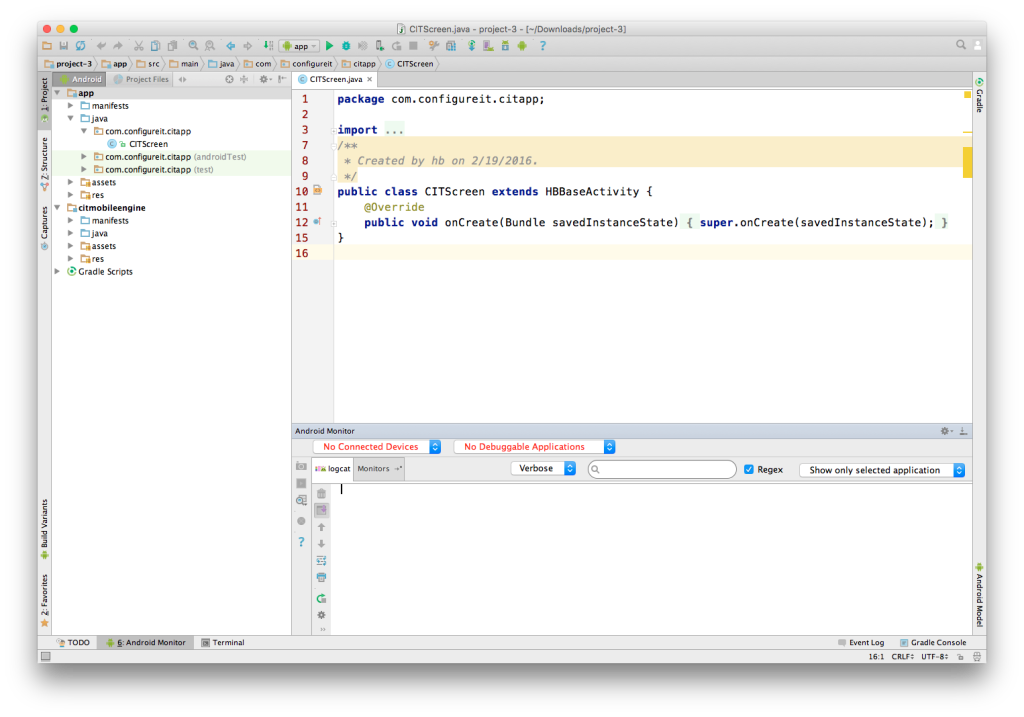Toggle the Regex checkbox
Viewport: 1024px width, 717px height.
point(749,469)
